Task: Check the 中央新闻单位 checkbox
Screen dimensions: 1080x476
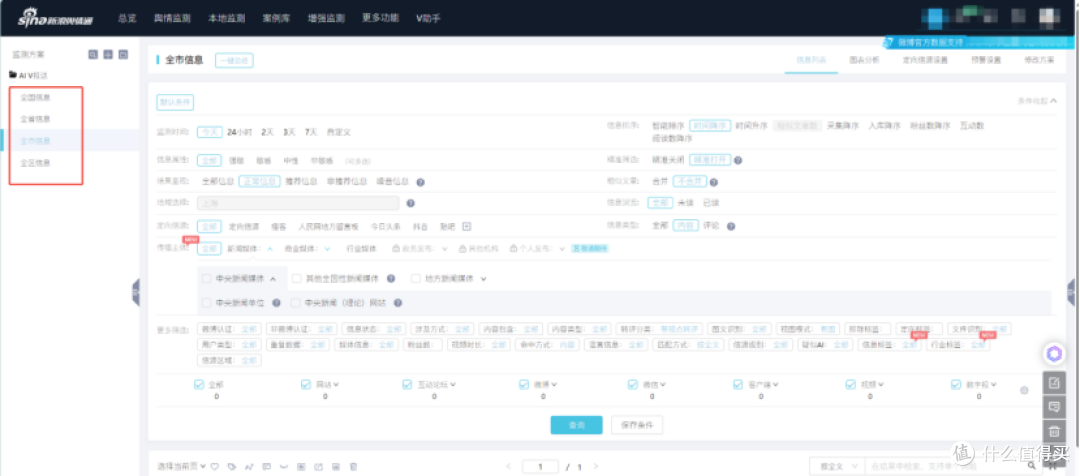Action: (x=206, y=302)
